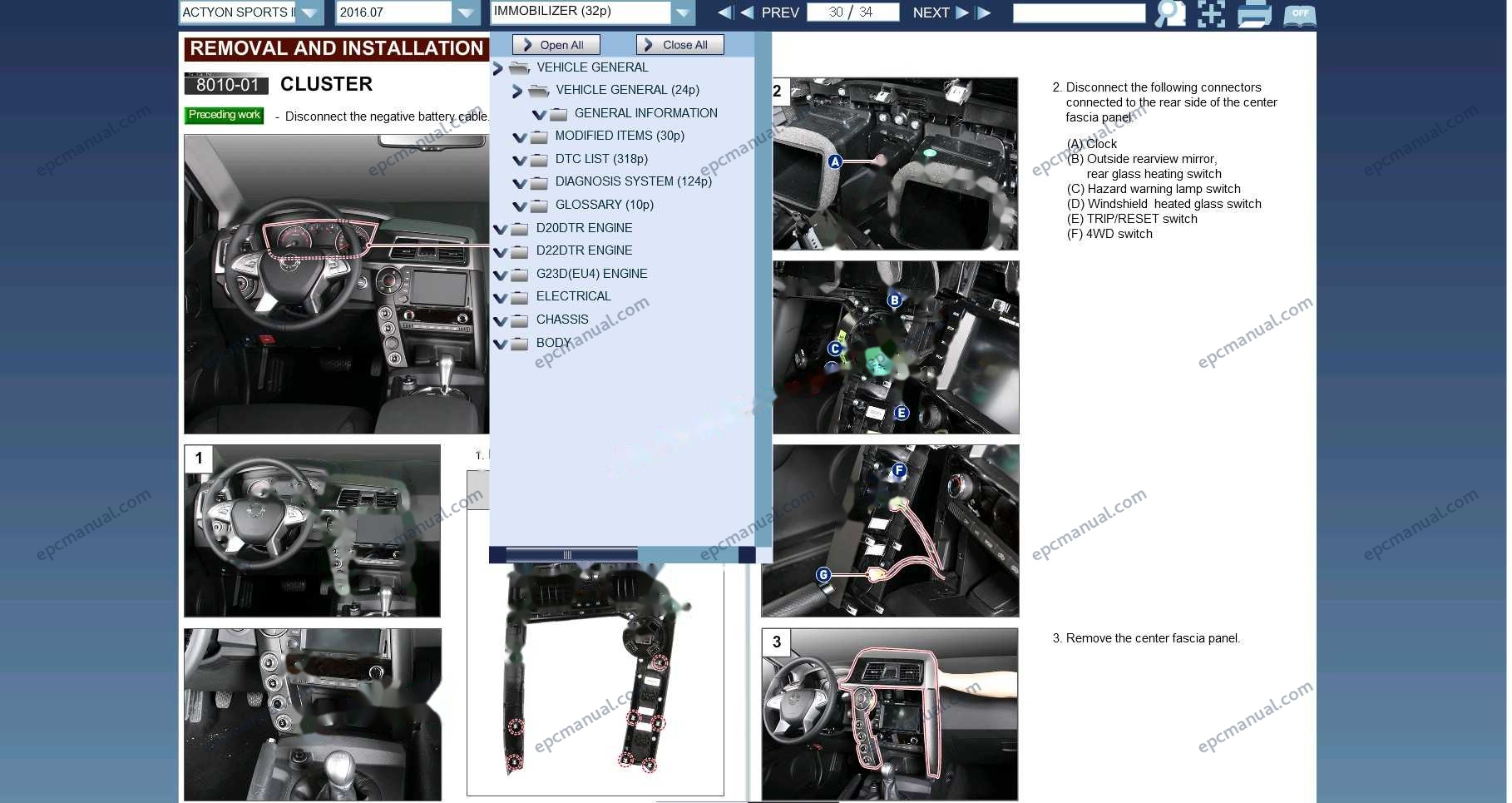1512x803 pixels.
Task: Click the Close All button
Action: [679, 45]
